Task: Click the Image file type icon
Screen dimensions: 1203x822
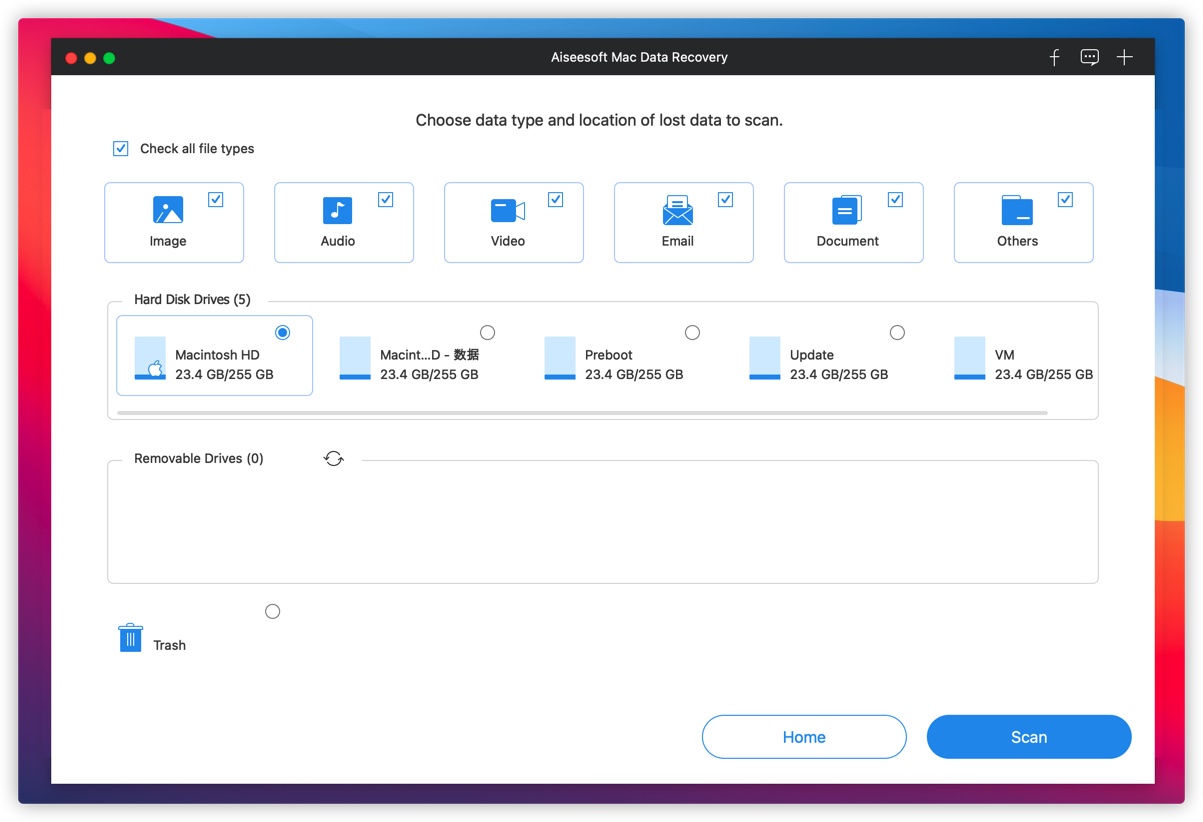Action: pyautogui.click(x=168, y=210)
